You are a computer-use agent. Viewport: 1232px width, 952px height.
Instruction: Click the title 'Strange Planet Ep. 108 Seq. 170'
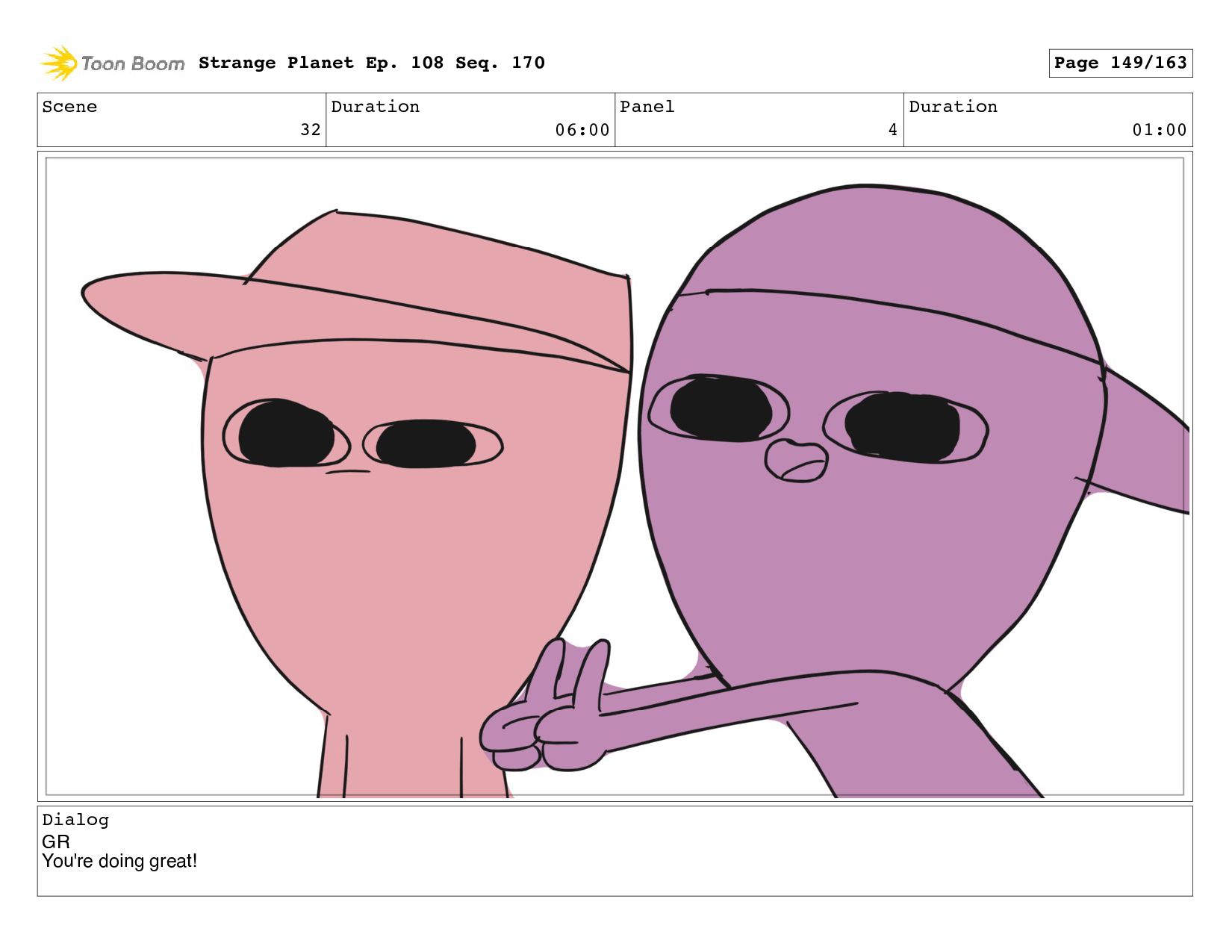click(372, 63)
